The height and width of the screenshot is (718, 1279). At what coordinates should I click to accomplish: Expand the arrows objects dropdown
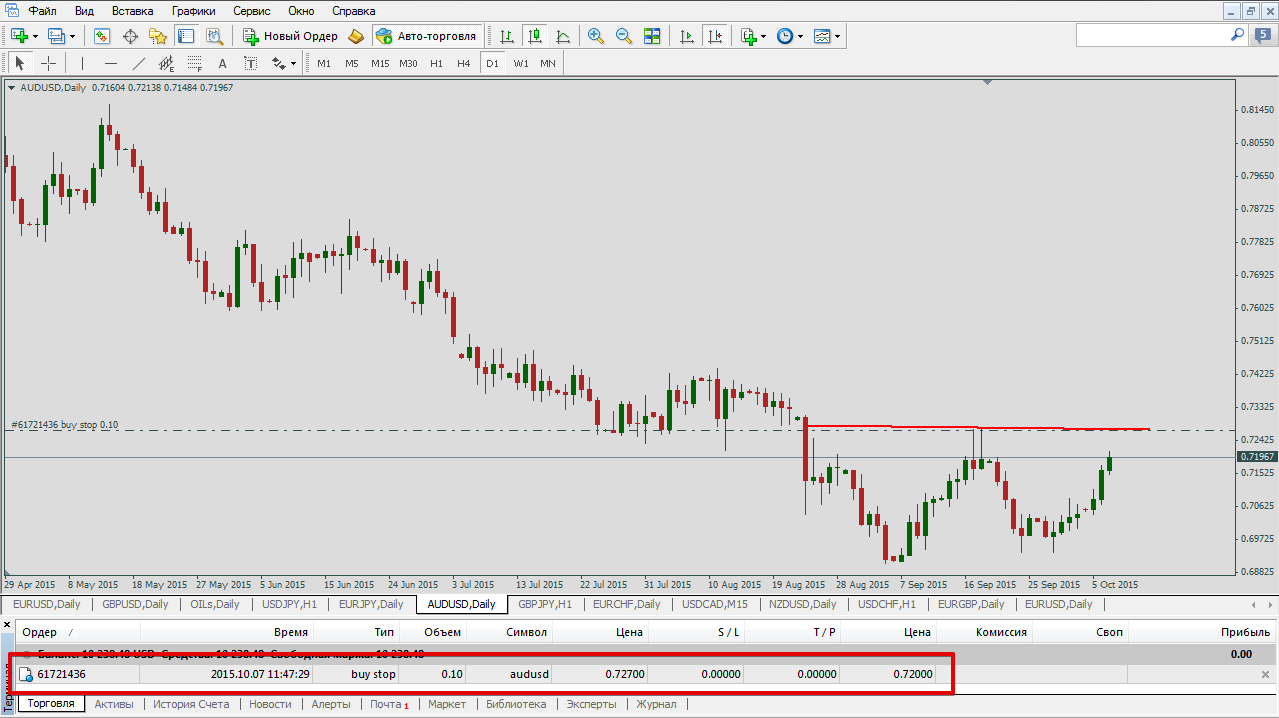point(293,63)
